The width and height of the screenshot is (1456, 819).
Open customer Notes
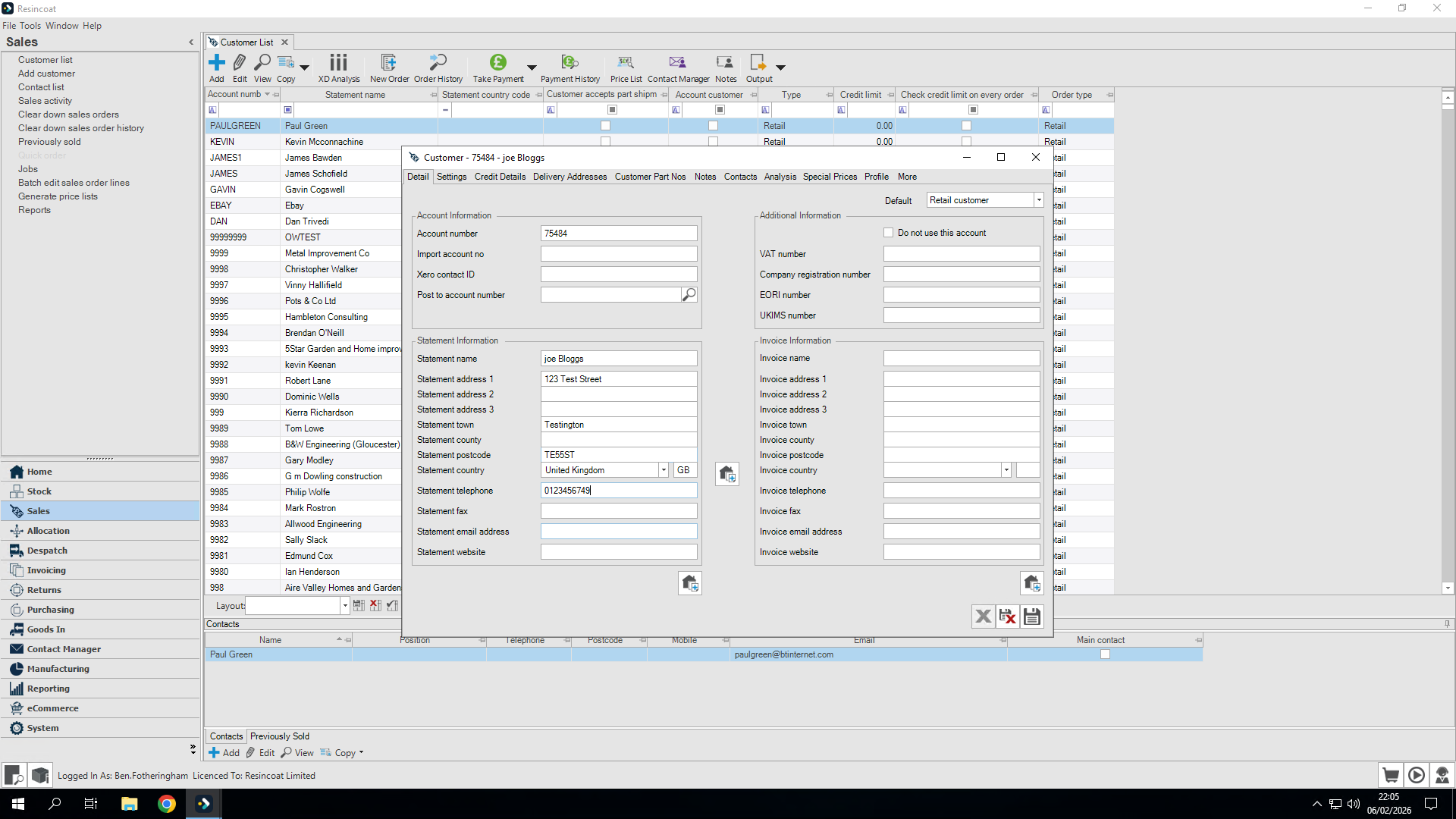pyautogui.click(x=724, y=67)
